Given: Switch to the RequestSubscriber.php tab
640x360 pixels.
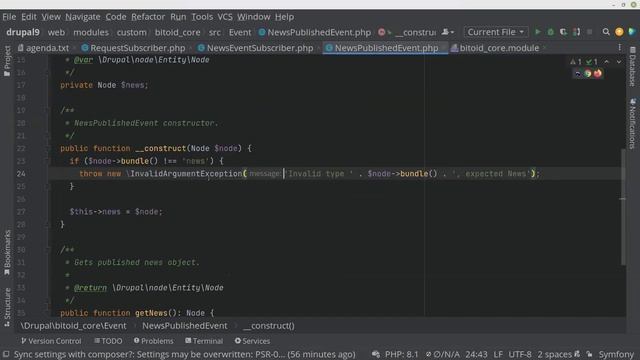Looking at the screenshot, I should click(133, 48).
